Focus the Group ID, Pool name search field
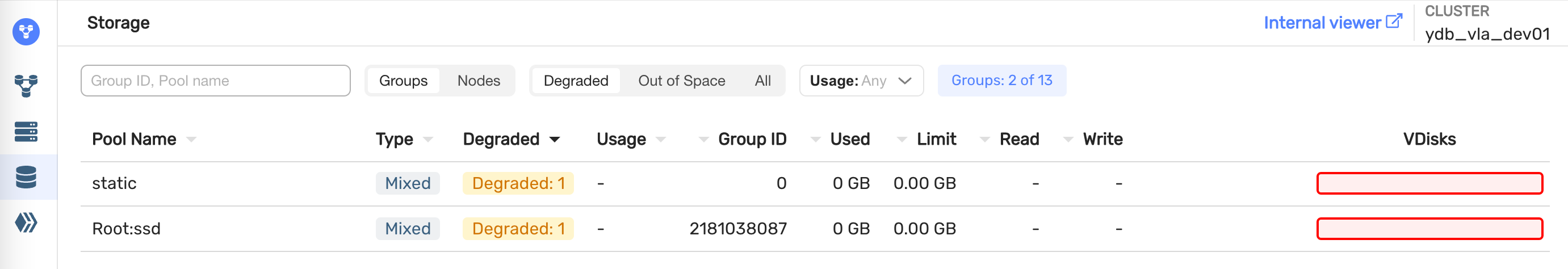Screen dimensions: 1568x269 (216, 81)
